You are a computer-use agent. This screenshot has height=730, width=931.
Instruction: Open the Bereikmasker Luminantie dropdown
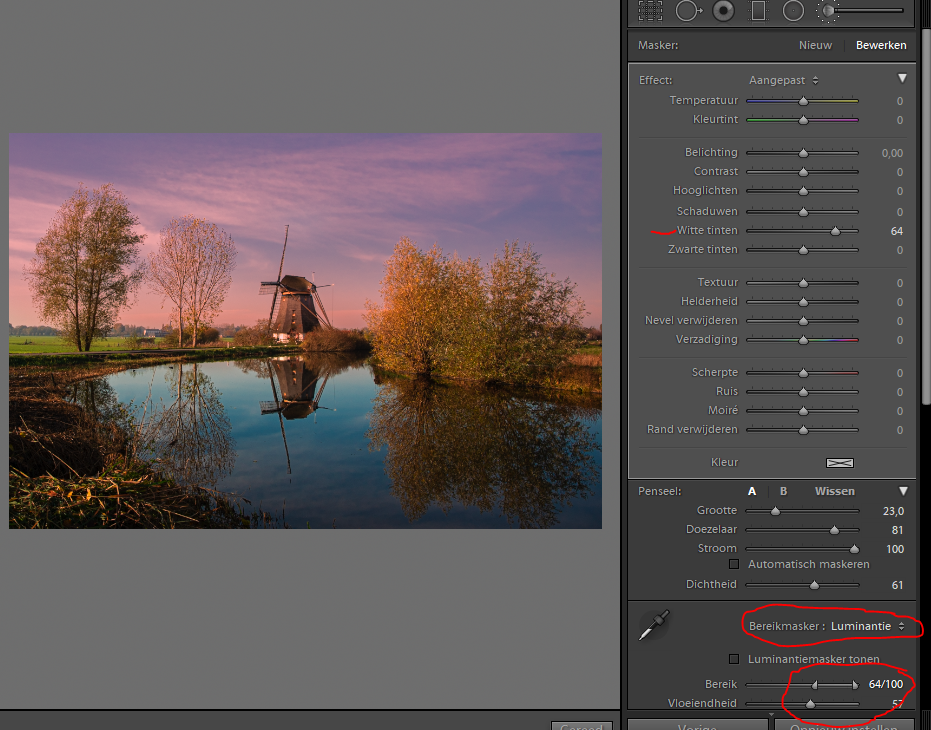click(x=867, y=626)
